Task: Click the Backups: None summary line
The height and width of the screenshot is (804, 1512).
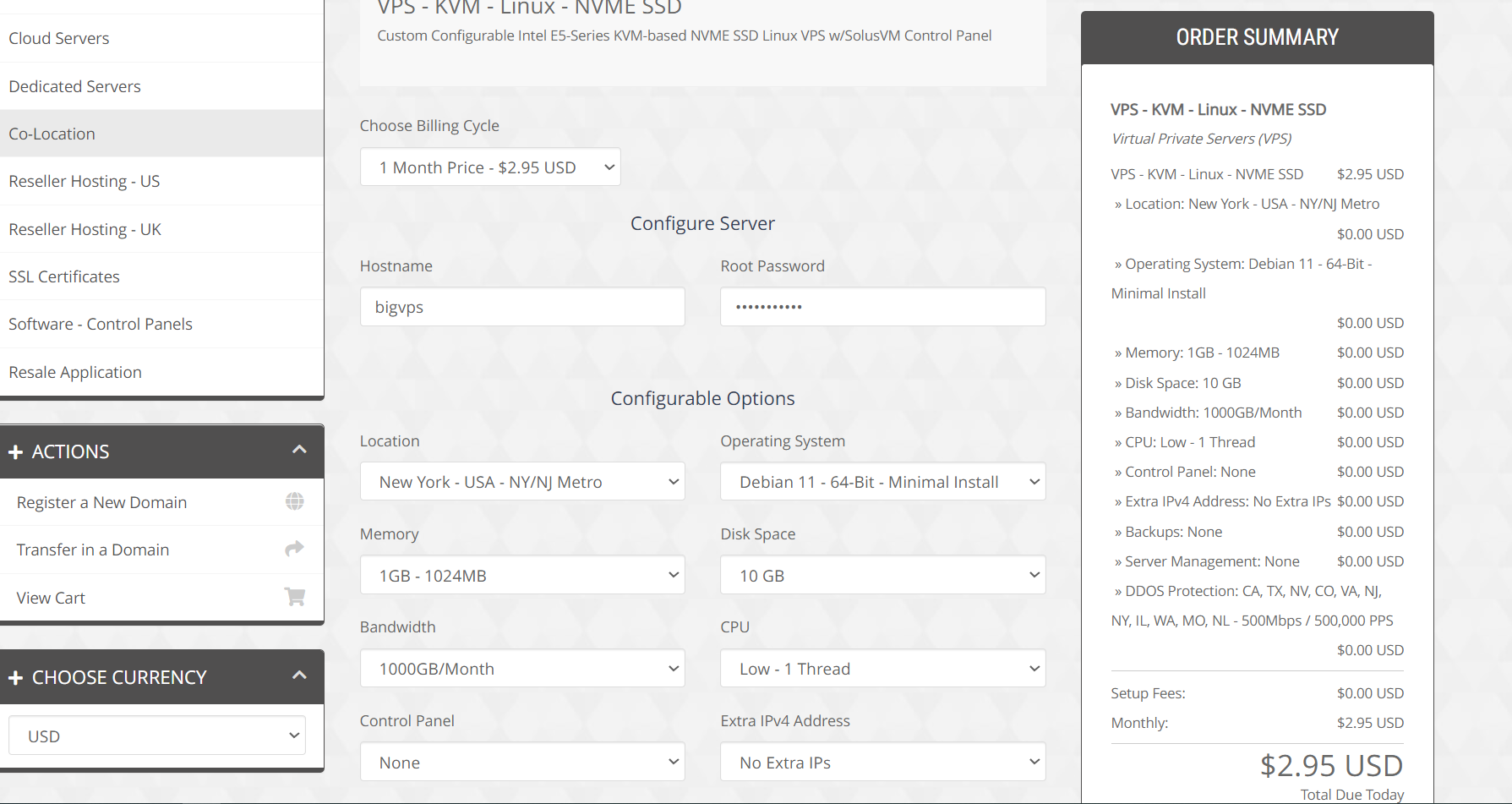Action: point(1257,532)
